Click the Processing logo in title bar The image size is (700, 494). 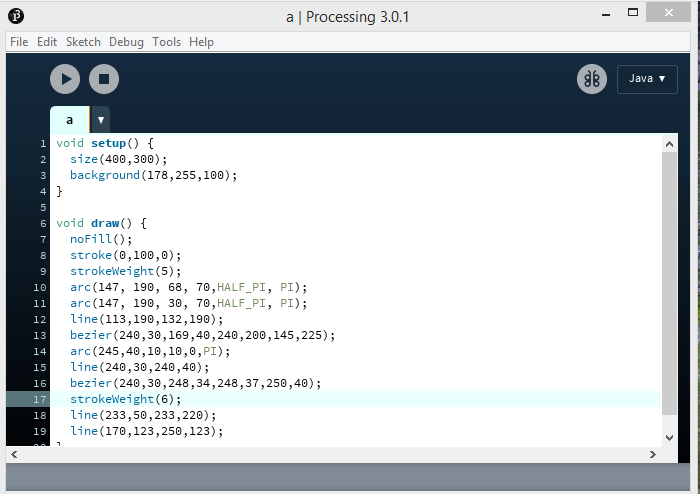(x=16, y=16)
